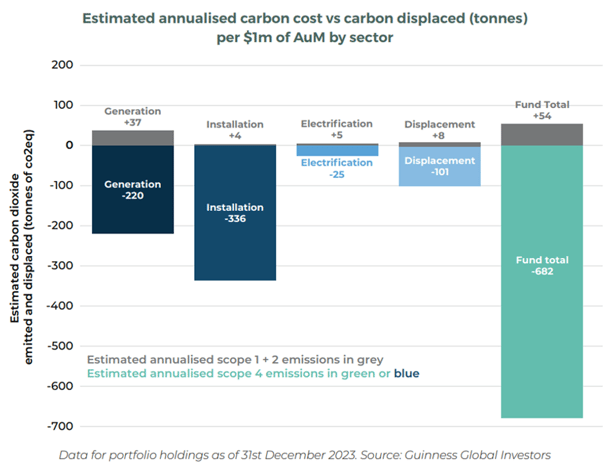
Task: Select the -700 tick on y-axis
Action: coord(61,426)
